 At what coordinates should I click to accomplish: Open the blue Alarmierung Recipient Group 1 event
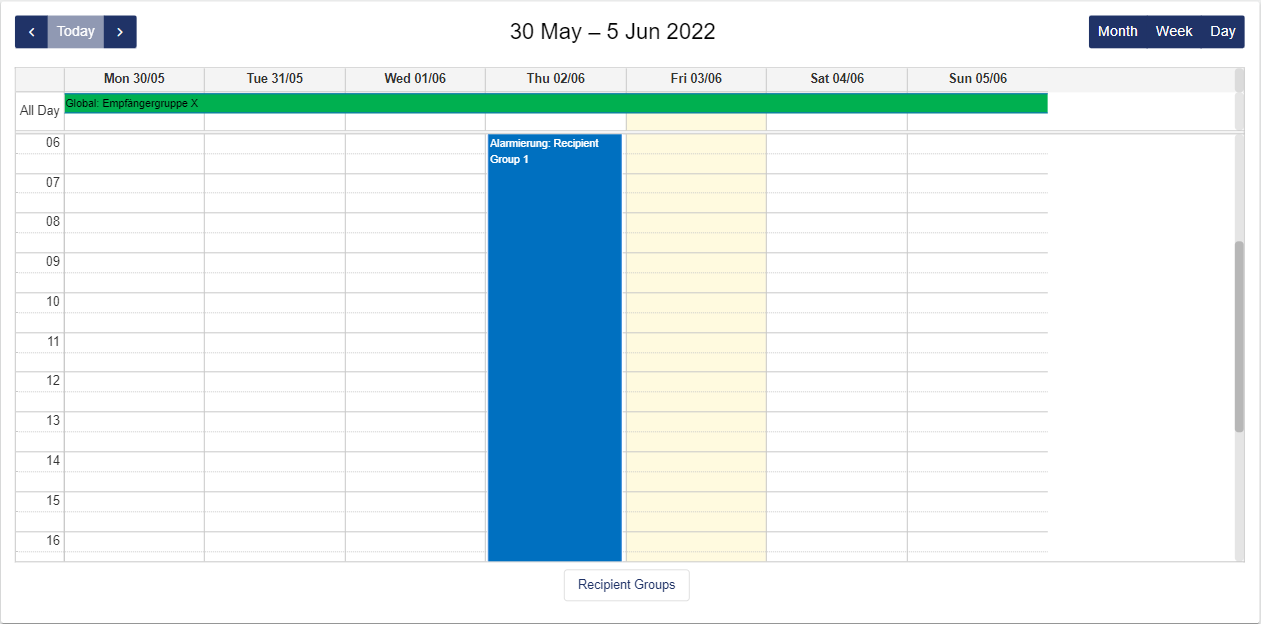tap(554, 350)
